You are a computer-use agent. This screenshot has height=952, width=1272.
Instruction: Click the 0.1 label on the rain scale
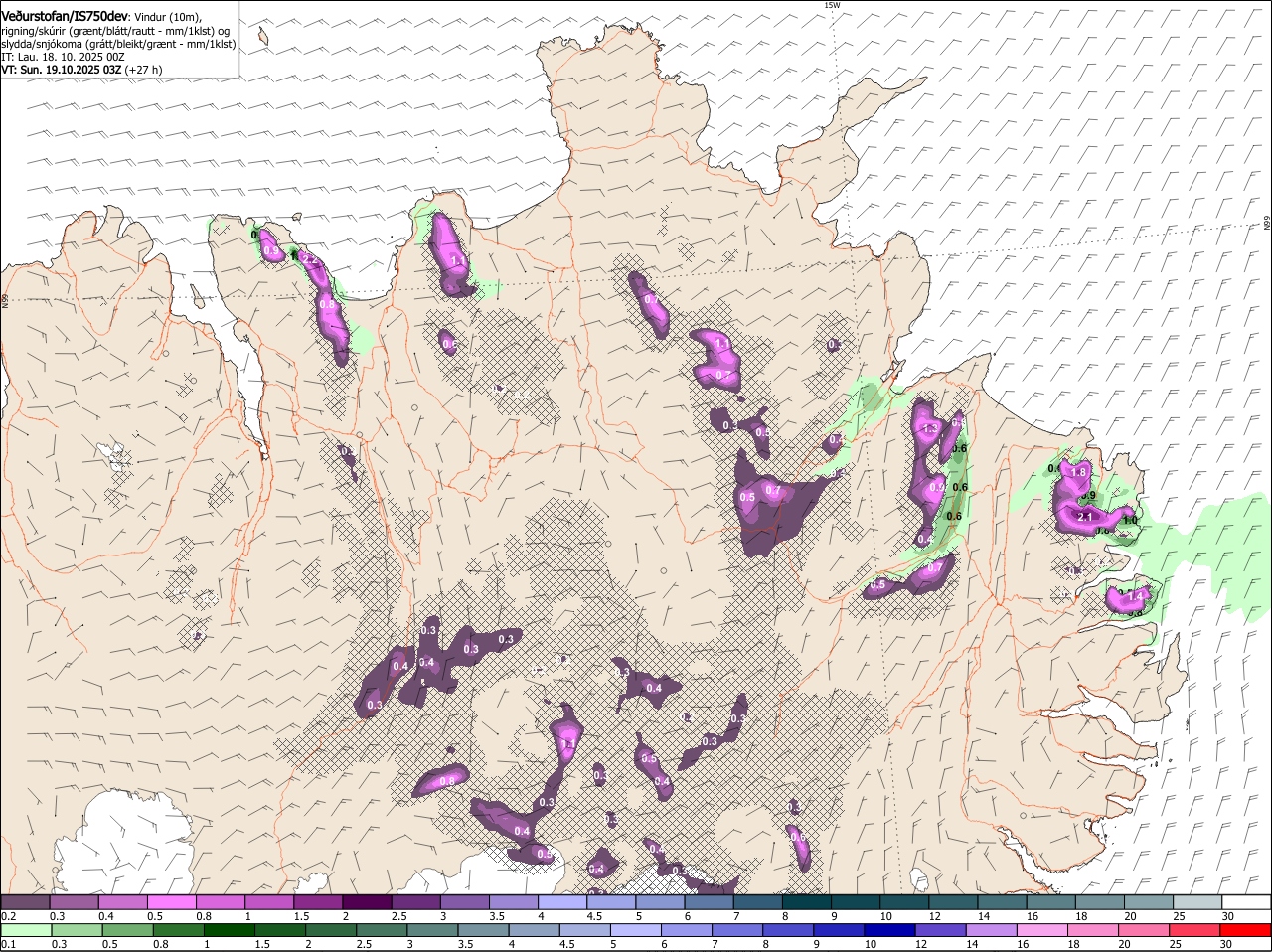[8, 944]
